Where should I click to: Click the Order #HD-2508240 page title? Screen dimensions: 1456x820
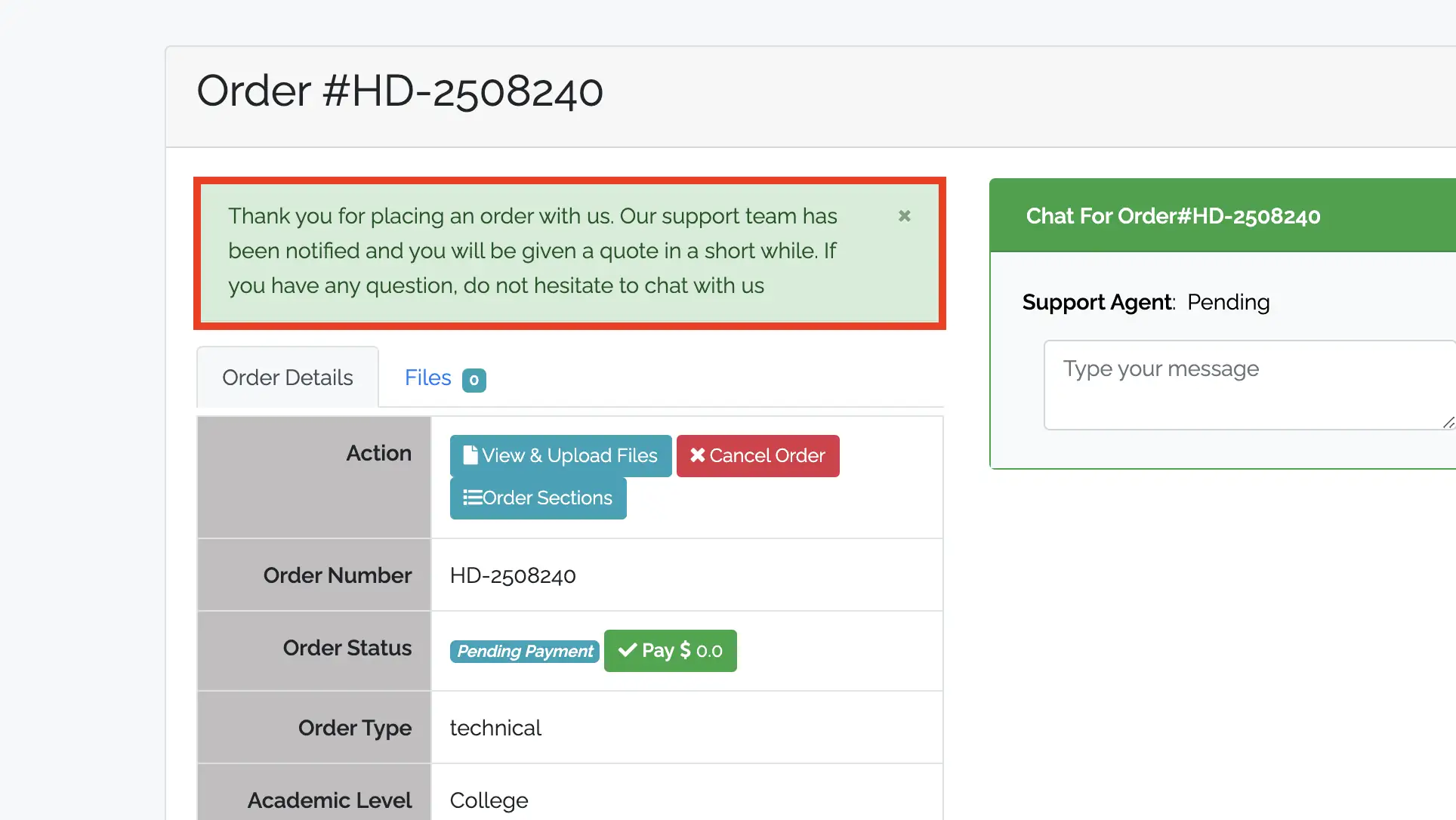click(399, 91)
